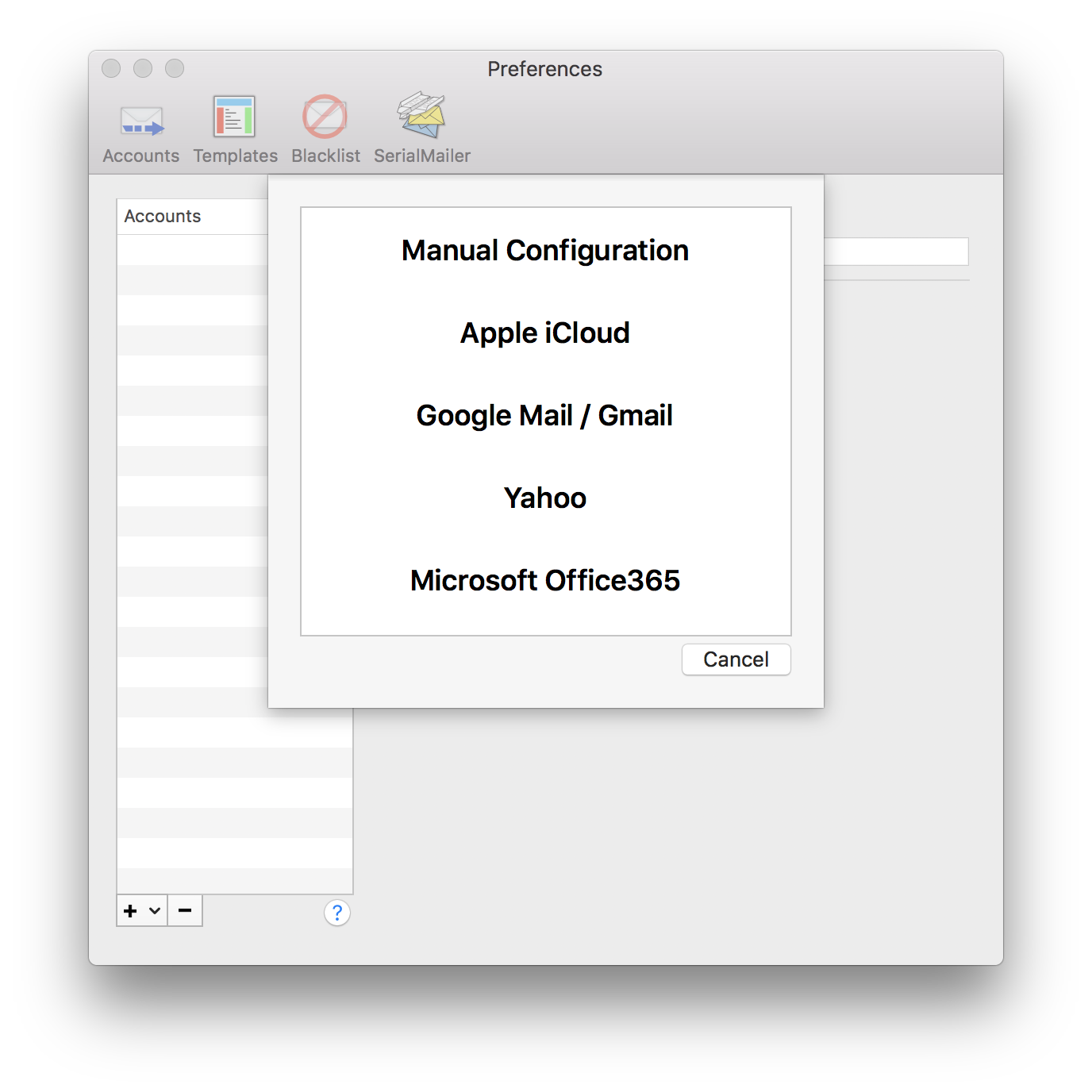
Task: Open the Blacklist preferences pane
Action: [325, 130]
